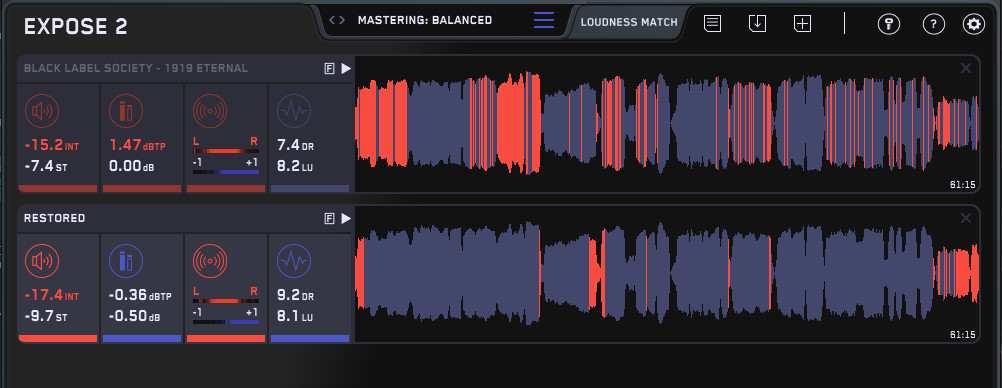Toggle the F filter button on Black Label Society track

(329, 69)
